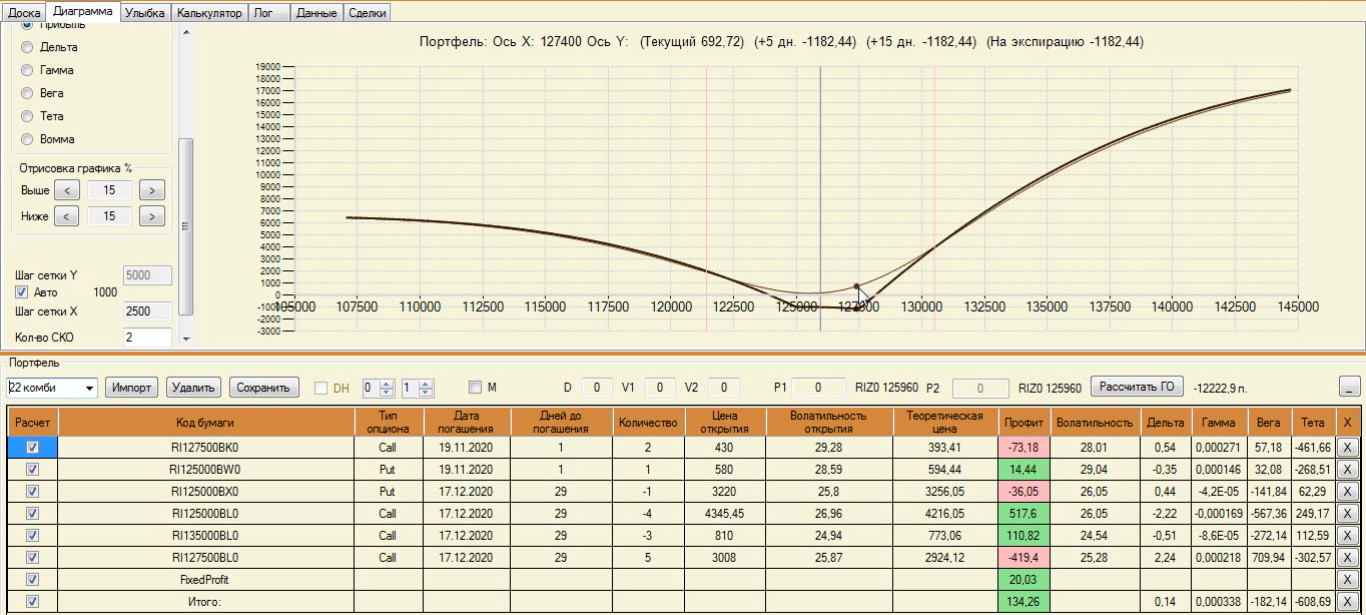Switch to the Улыбка tab
The height and width of the screenshot is (615, 1366).
146,13
